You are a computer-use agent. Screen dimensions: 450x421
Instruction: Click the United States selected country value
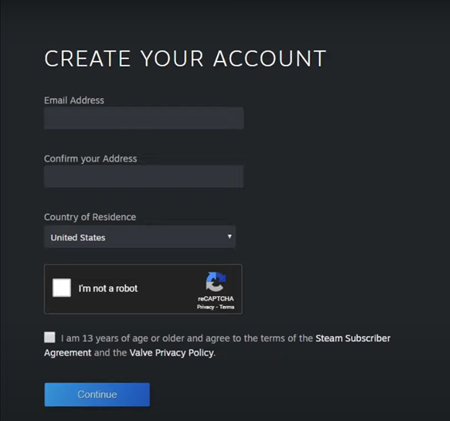click(78, 238)
